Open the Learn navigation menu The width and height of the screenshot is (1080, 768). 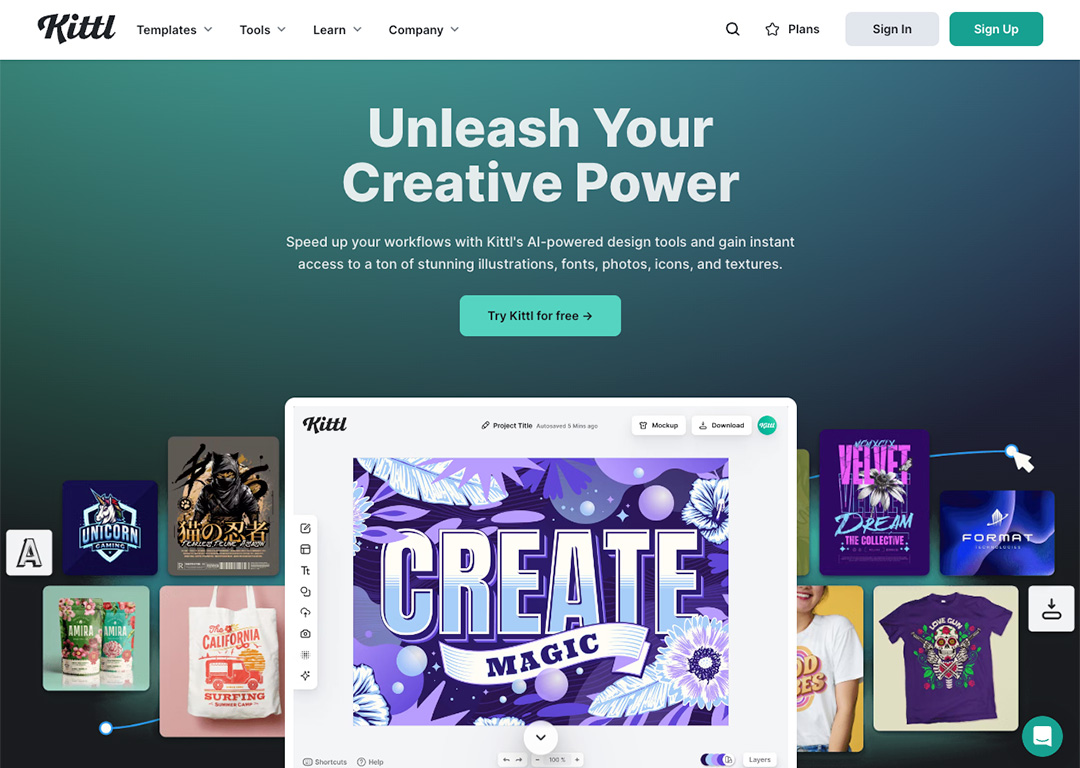tap(338, 30)
